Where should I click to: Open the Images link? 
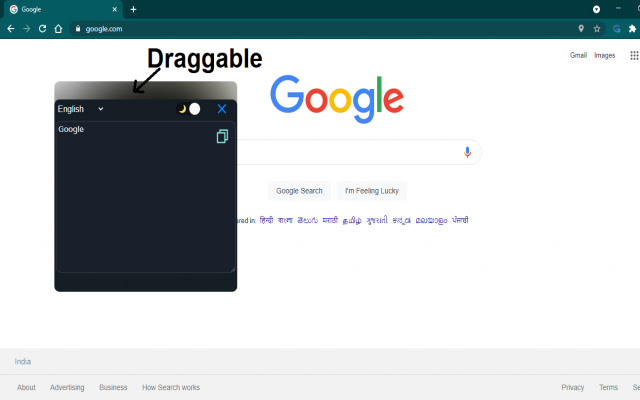pyautogui.click(x=604, y=56)
